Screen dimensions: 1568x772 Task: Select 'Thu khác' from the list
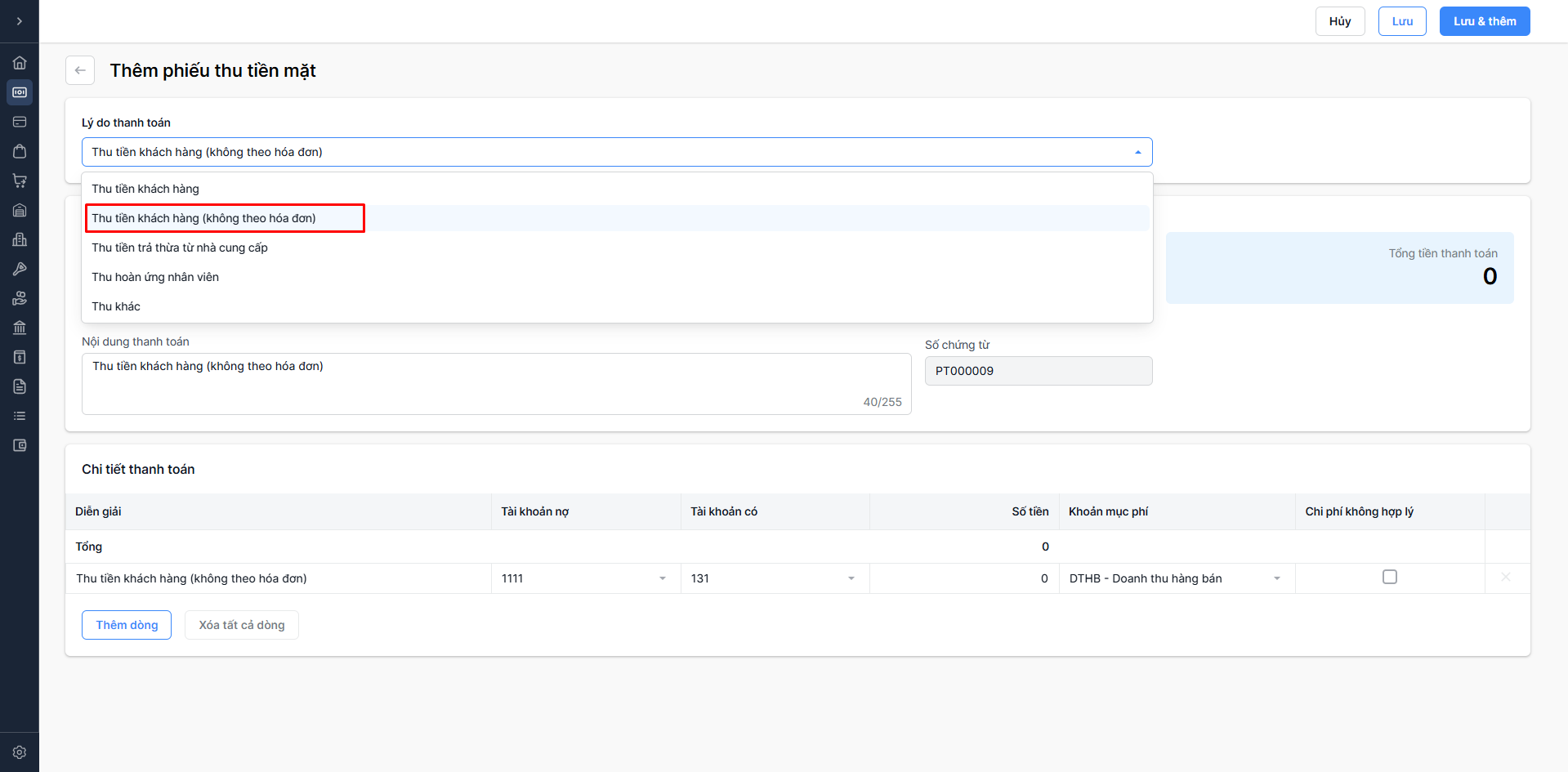click(x=116, y=306)
